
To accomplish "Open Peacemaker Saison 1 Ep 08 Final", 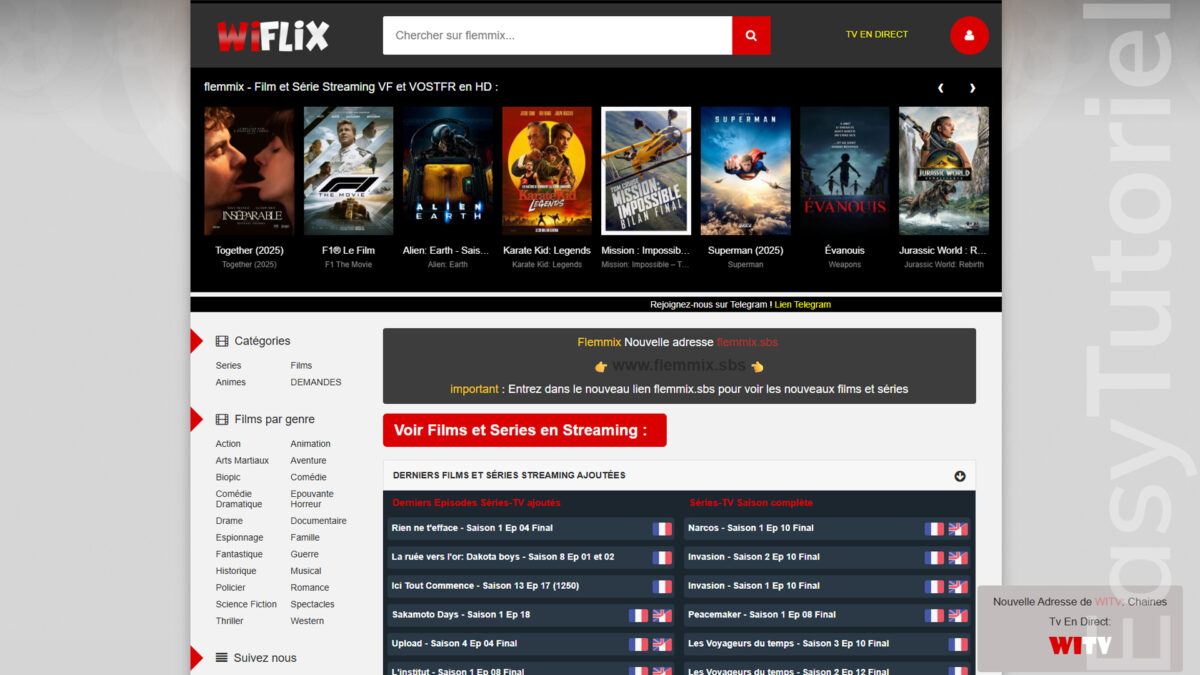I will coord(762,615).
